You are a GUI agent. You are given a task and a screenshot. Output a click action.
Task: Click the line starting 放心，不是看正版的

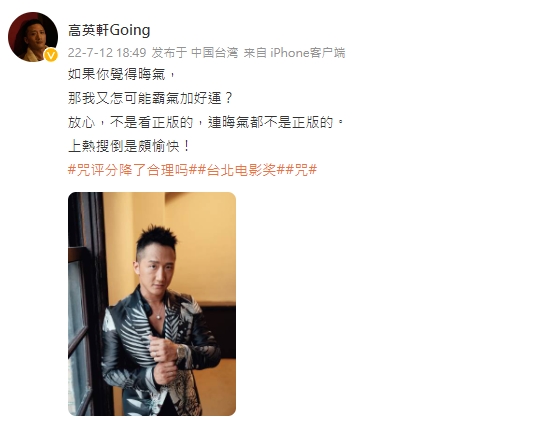(206, 122)
